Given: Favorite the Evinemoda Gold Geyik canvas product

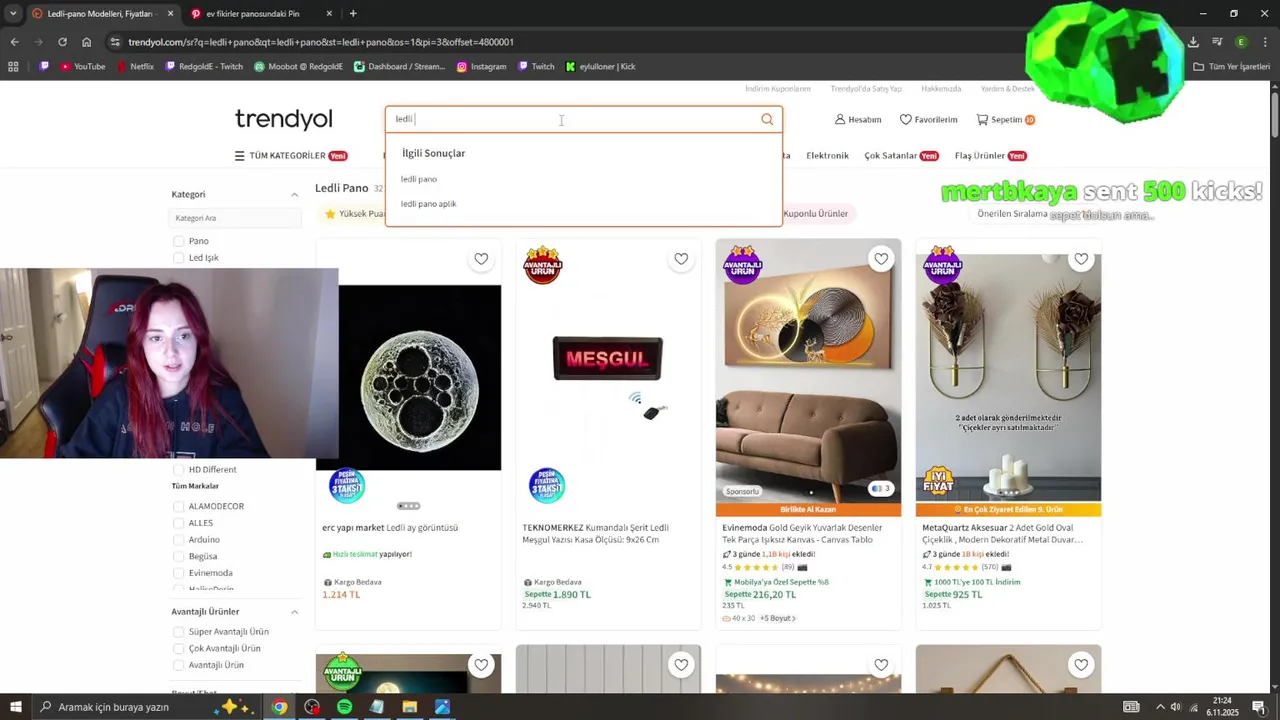Looking at the screenshot, I should coord(881,259).
